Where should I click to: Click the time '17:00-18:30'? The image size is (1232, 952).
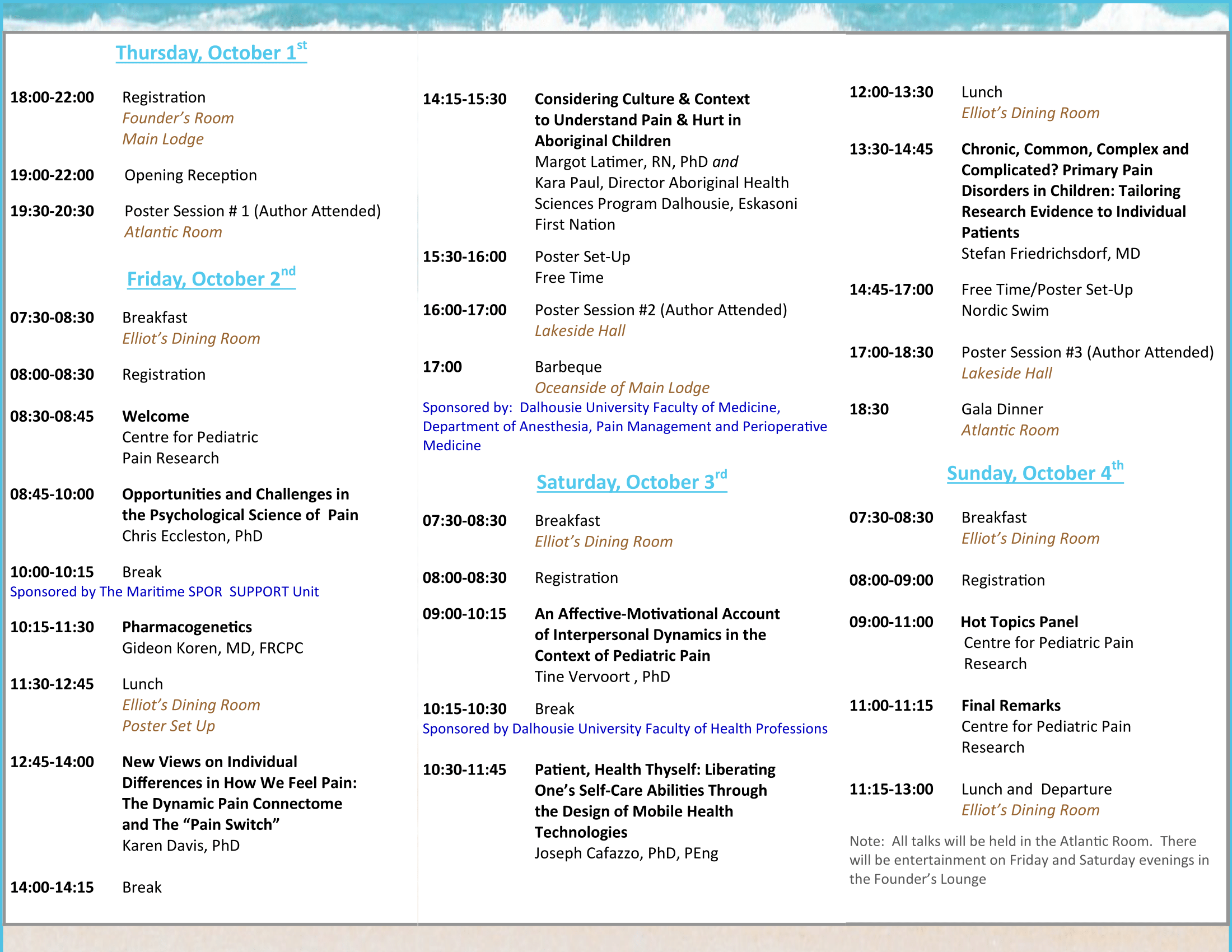click(892, 352)
